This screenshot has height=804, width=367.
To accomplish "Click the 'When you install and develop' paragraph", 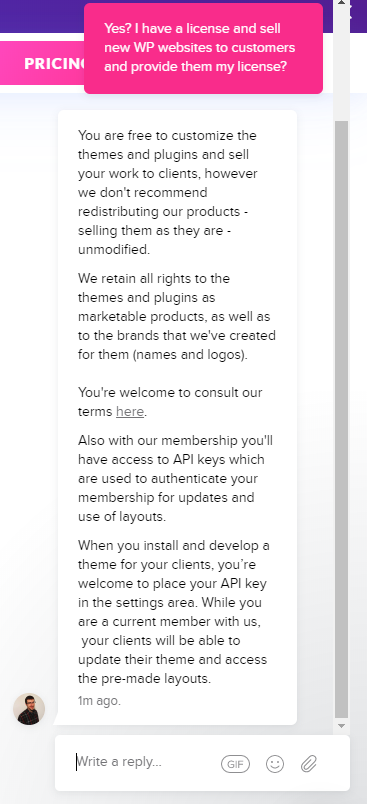I will (173, 612).
